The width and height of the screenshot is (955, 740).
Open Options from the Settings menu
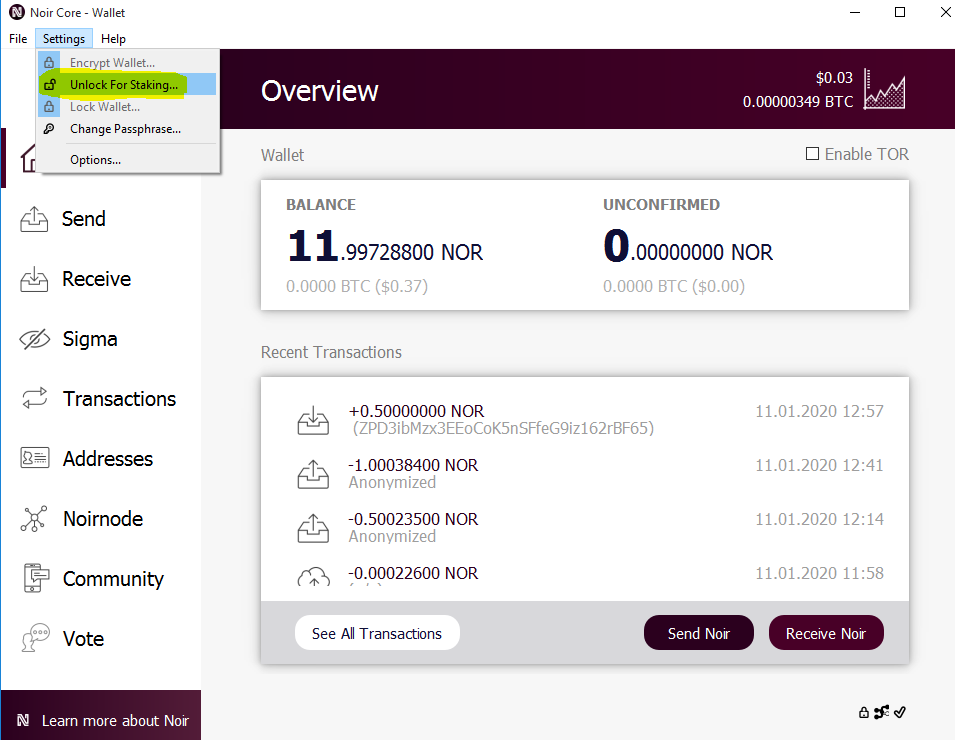coord(95,160)
